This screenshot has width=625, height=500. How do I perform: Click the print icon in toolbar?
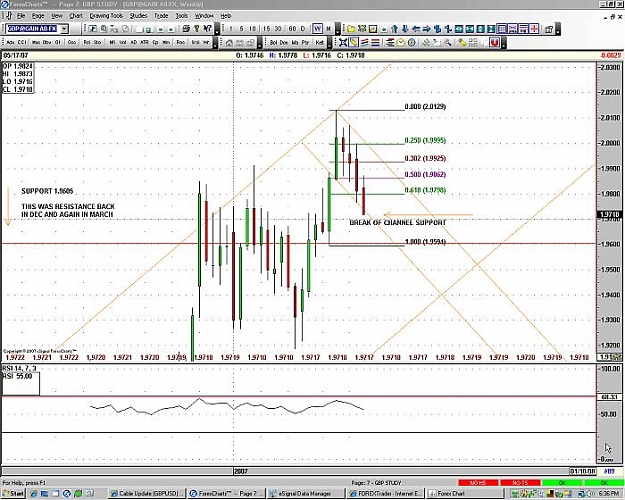[186, 29]
